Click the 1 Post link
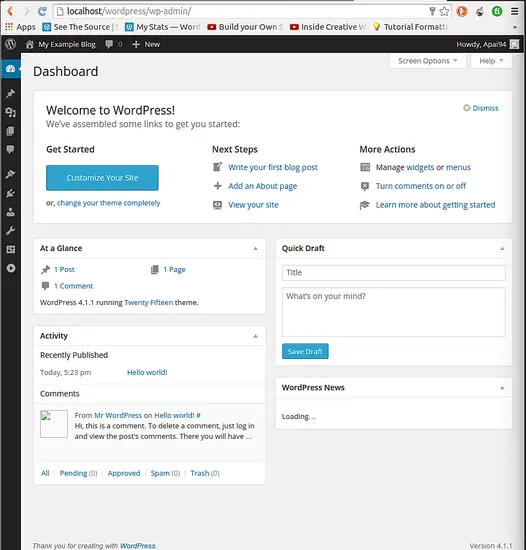 point(64,269)
